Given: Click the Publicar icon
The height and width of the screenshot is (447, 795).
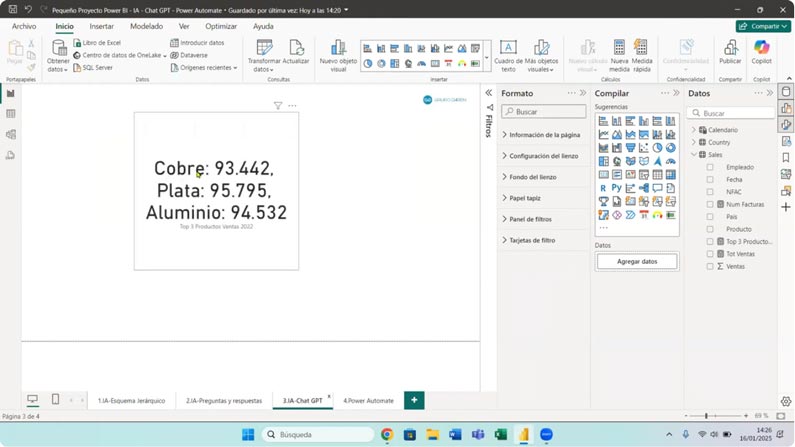Looking at the screenshot, I should [x=730, y=48].
